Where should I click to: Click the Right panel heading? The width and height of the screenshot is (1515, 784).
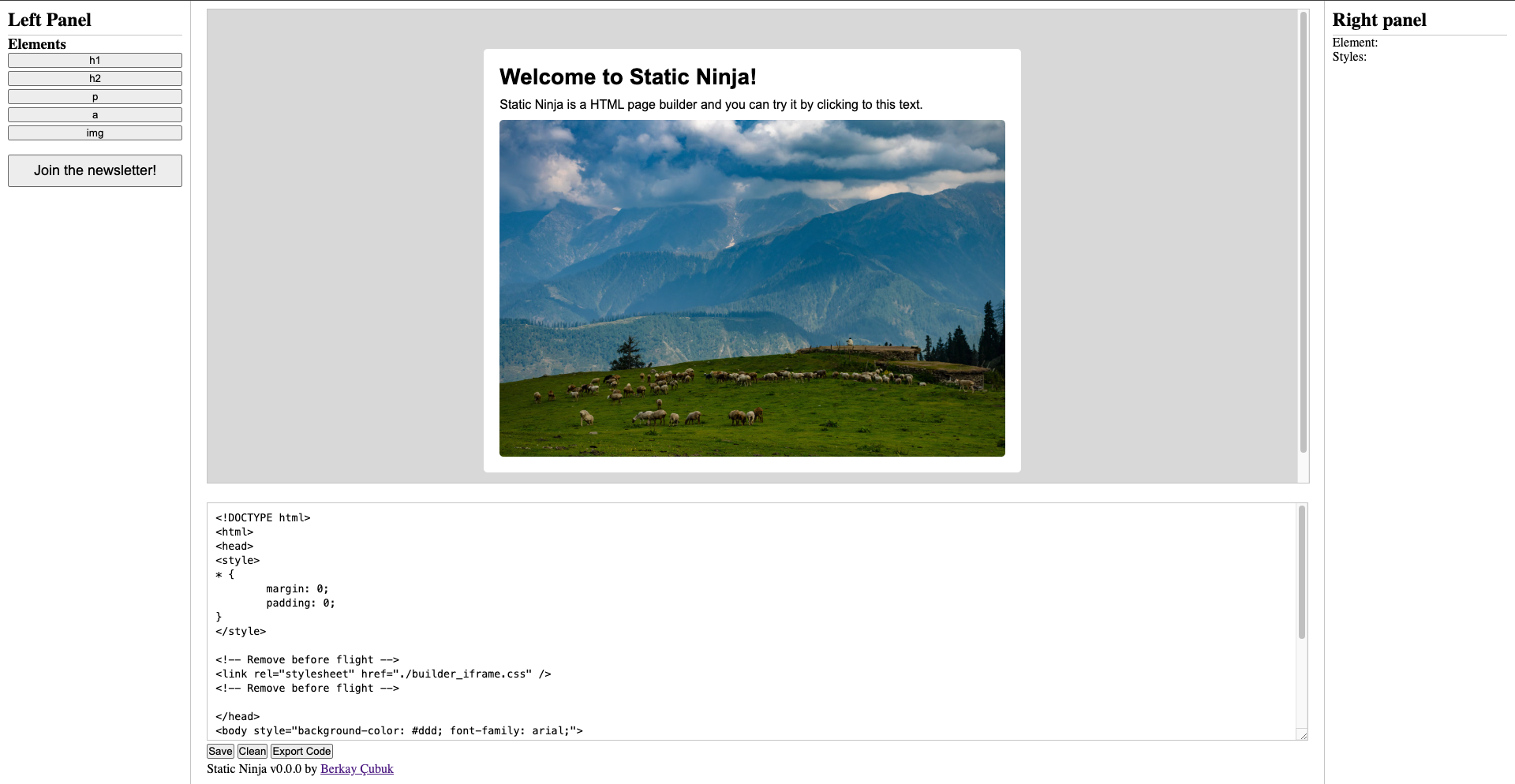(1379, 20)
